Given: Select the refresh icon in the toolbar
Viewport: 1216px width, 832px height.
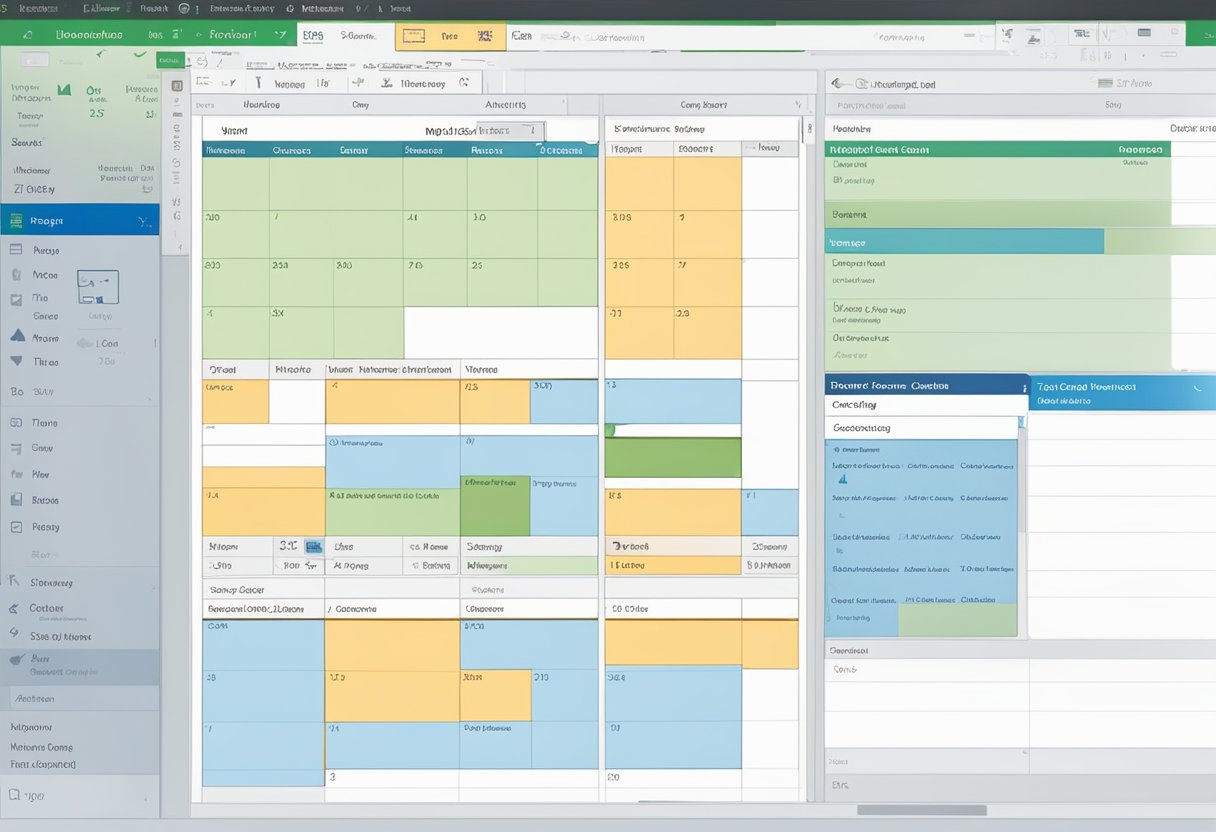Looking at the screenshot, I should point(463,83).
